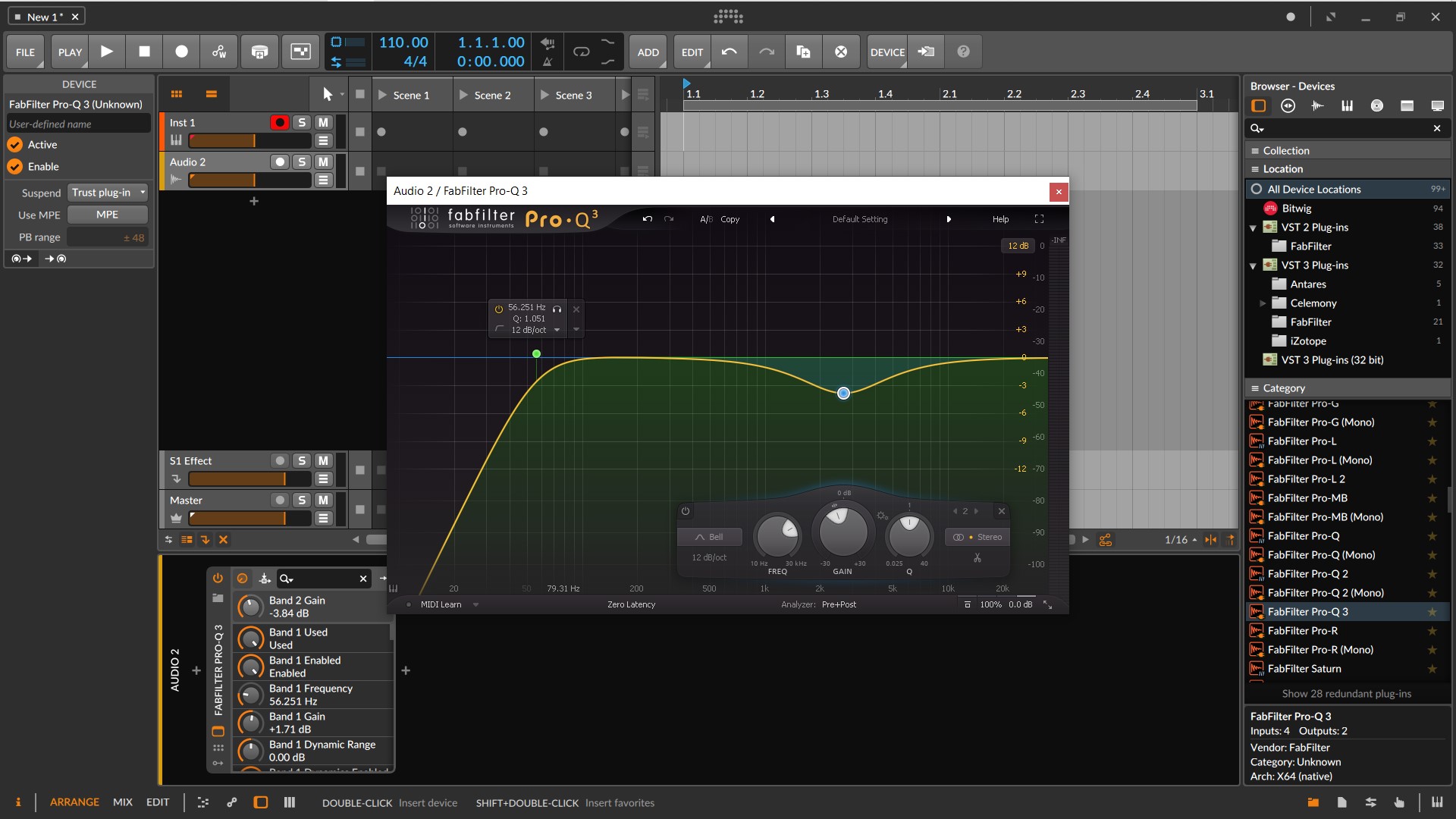Disable the Active checkbox for device
1456x819 pixels.
15,145
